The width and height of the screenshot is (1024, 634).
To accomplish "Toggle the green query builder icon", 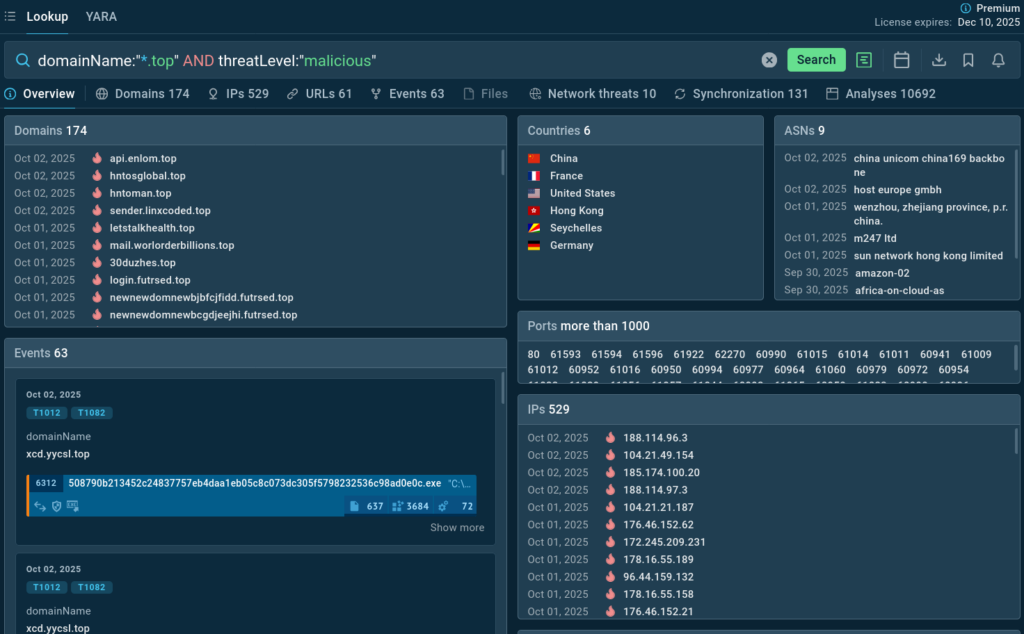I will (864, 60).
